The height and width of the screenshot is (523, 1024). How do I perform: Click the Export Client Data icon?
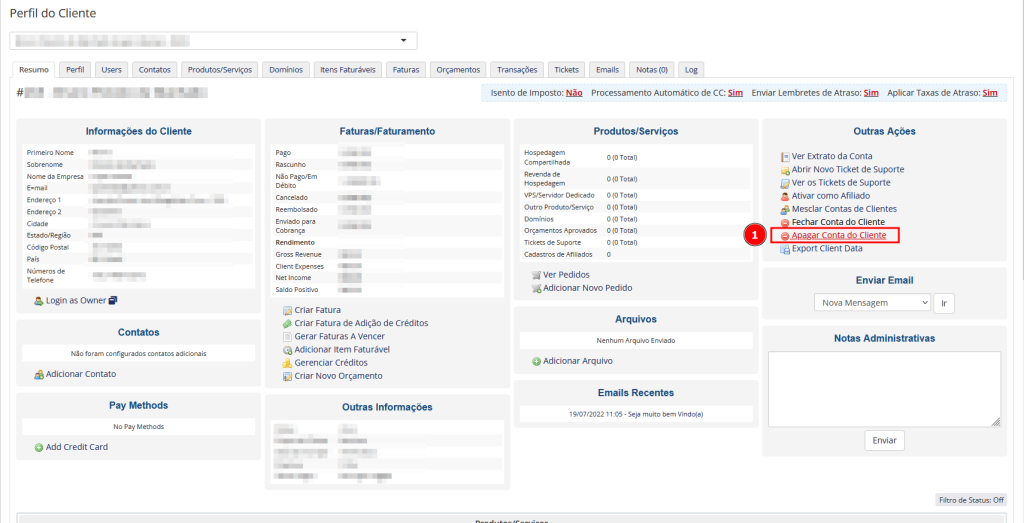(786, 249)
